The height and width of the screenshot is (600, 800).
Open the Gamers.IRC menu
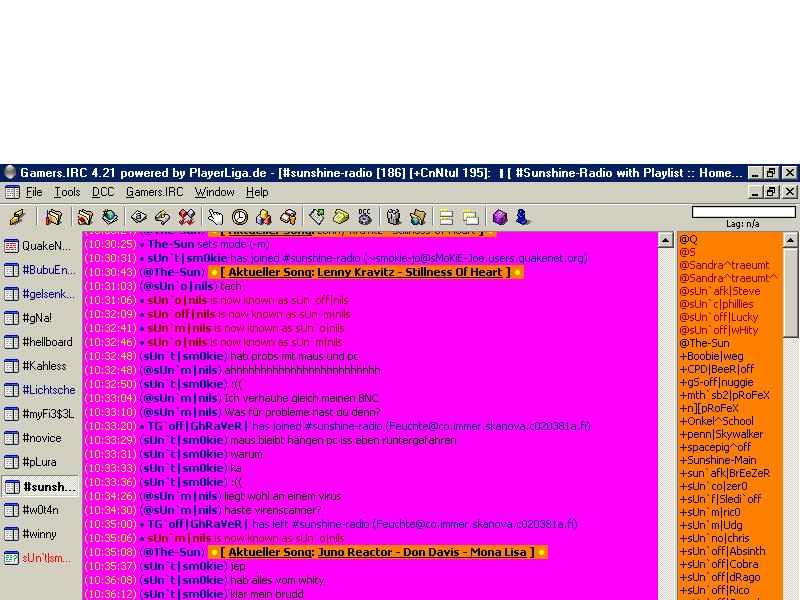tap(154, 192)
